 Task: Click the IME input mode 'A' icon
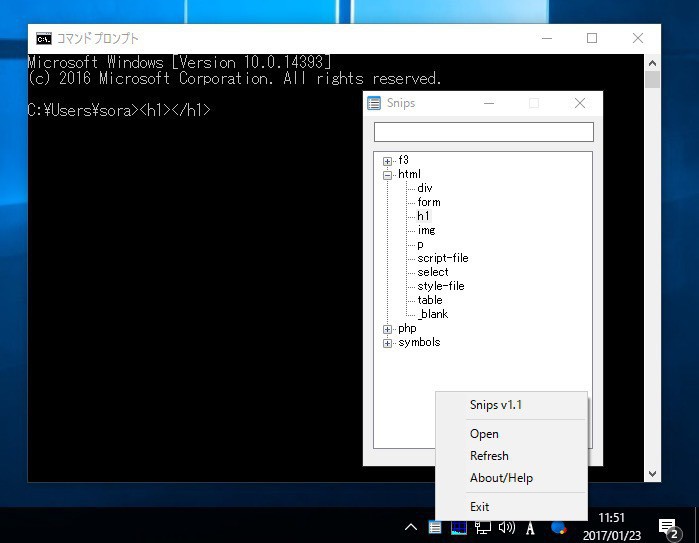530,528
